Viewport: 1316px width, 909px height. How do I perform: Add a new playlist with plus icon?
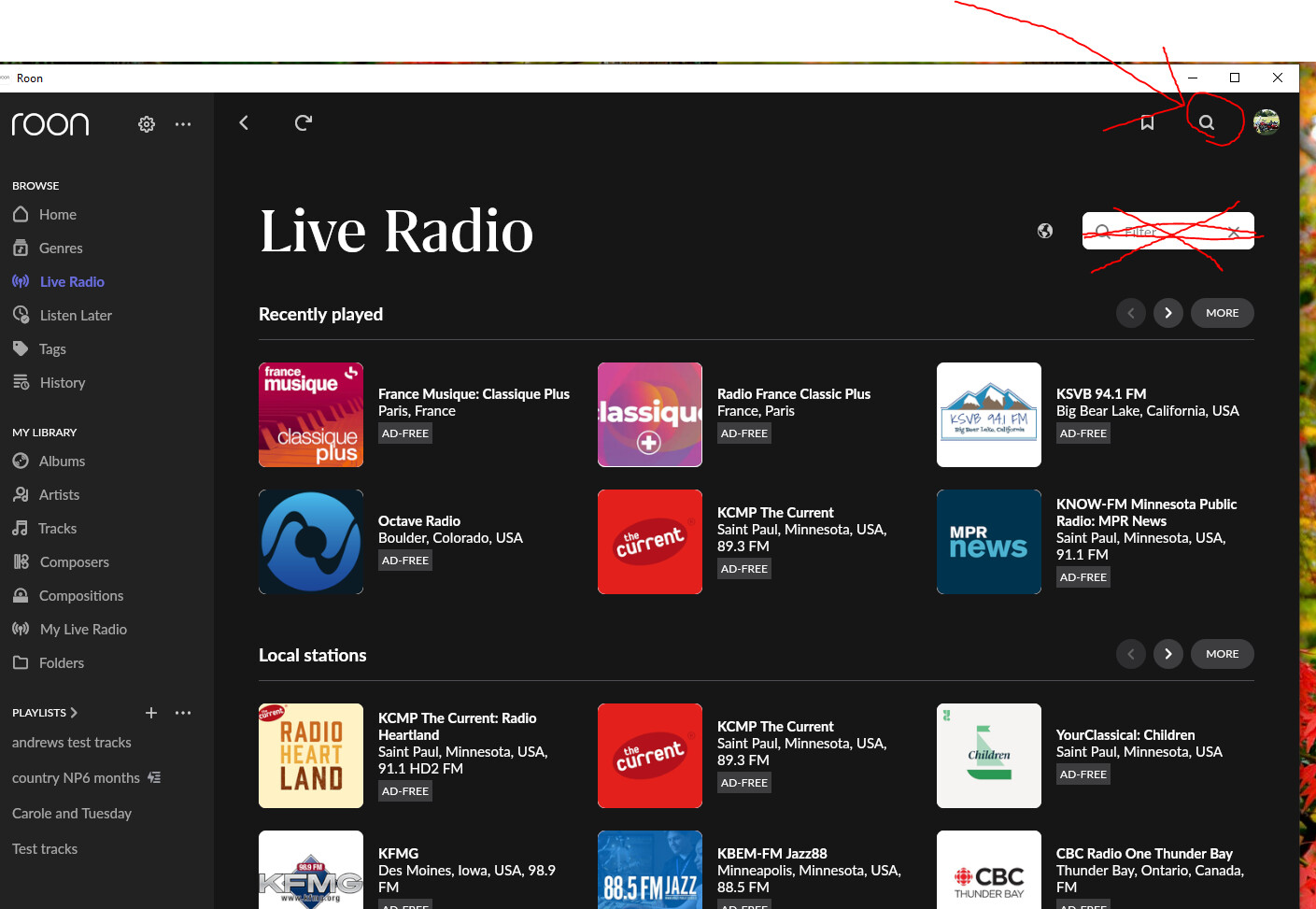pyautogui.click(x=151, y=713)
